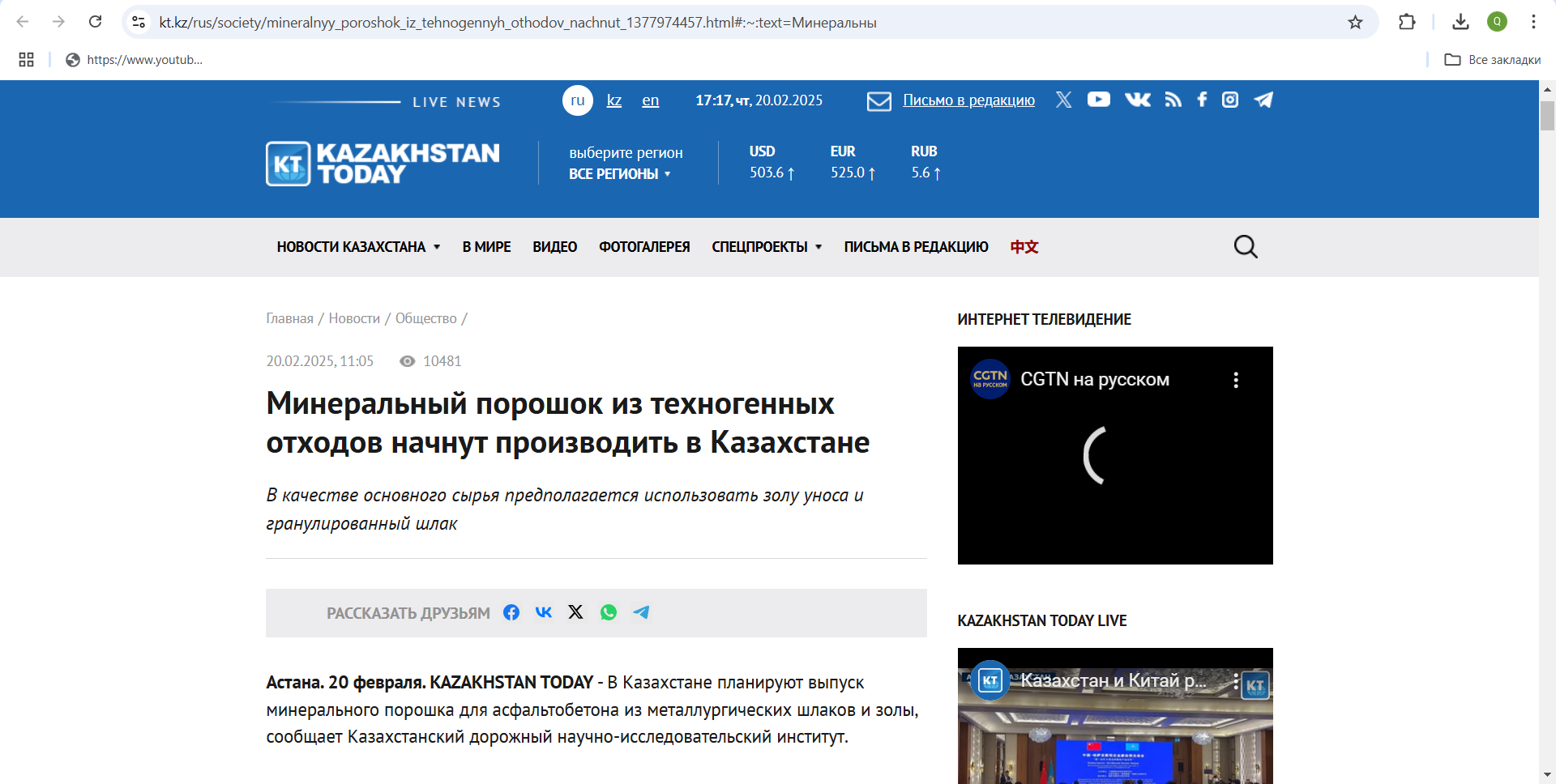Click the Telegram icon in header
1556x784 pixels.
tap(1263, 100)
